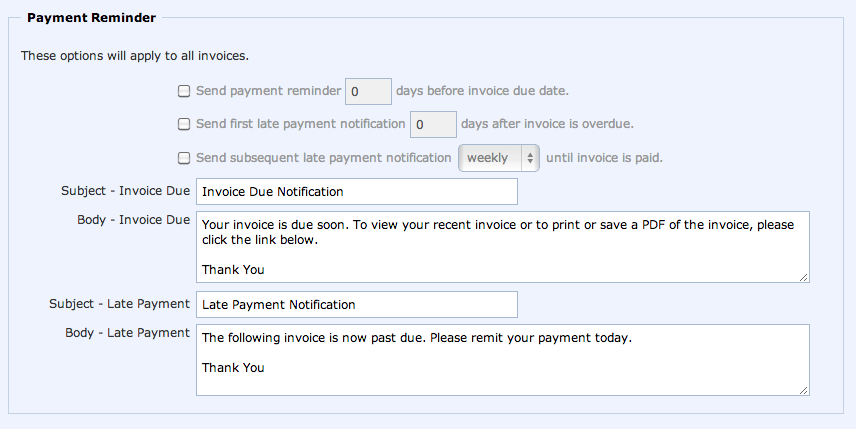The height and width of the screenshot is (429, 856).
Task: Tick the first late payment notification checkbox
Action: 184,125
